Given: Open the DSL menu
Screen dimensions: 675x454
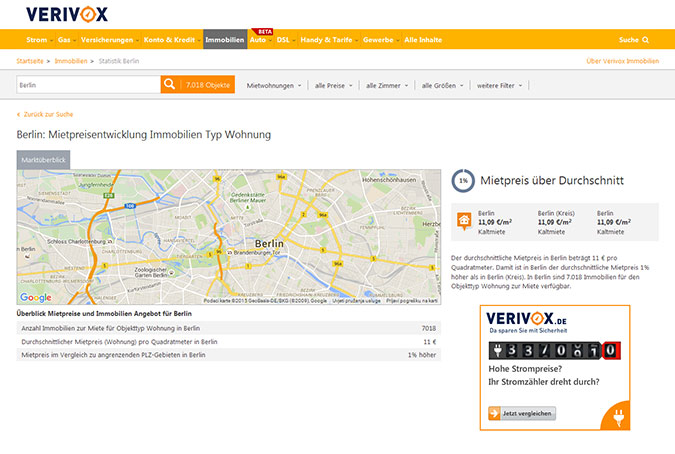Looking at the screenshot, I should 285,40.
